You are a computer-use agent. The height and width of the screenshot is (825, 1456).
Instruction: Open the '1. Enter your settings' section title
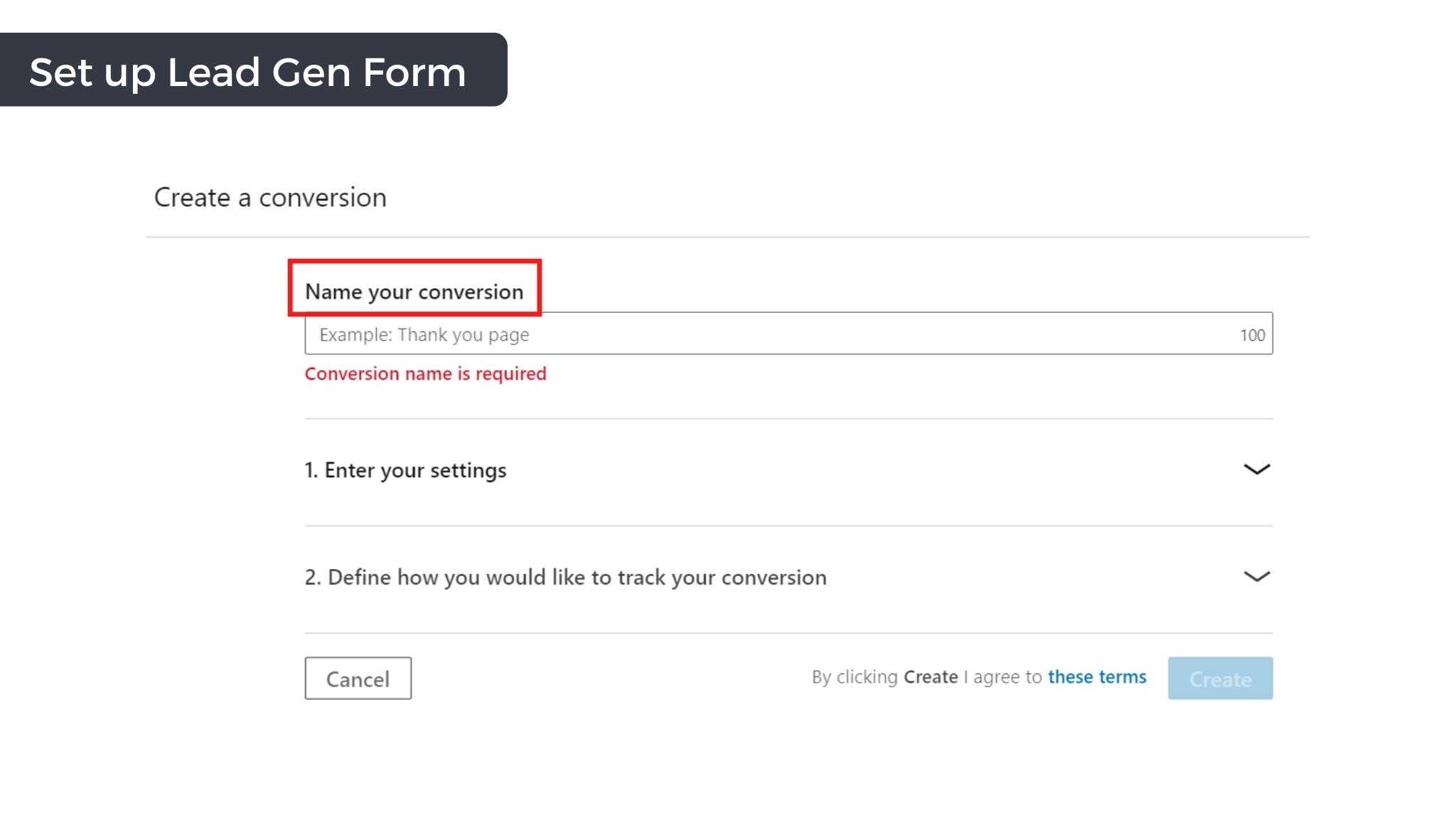[x=405, y=470]
